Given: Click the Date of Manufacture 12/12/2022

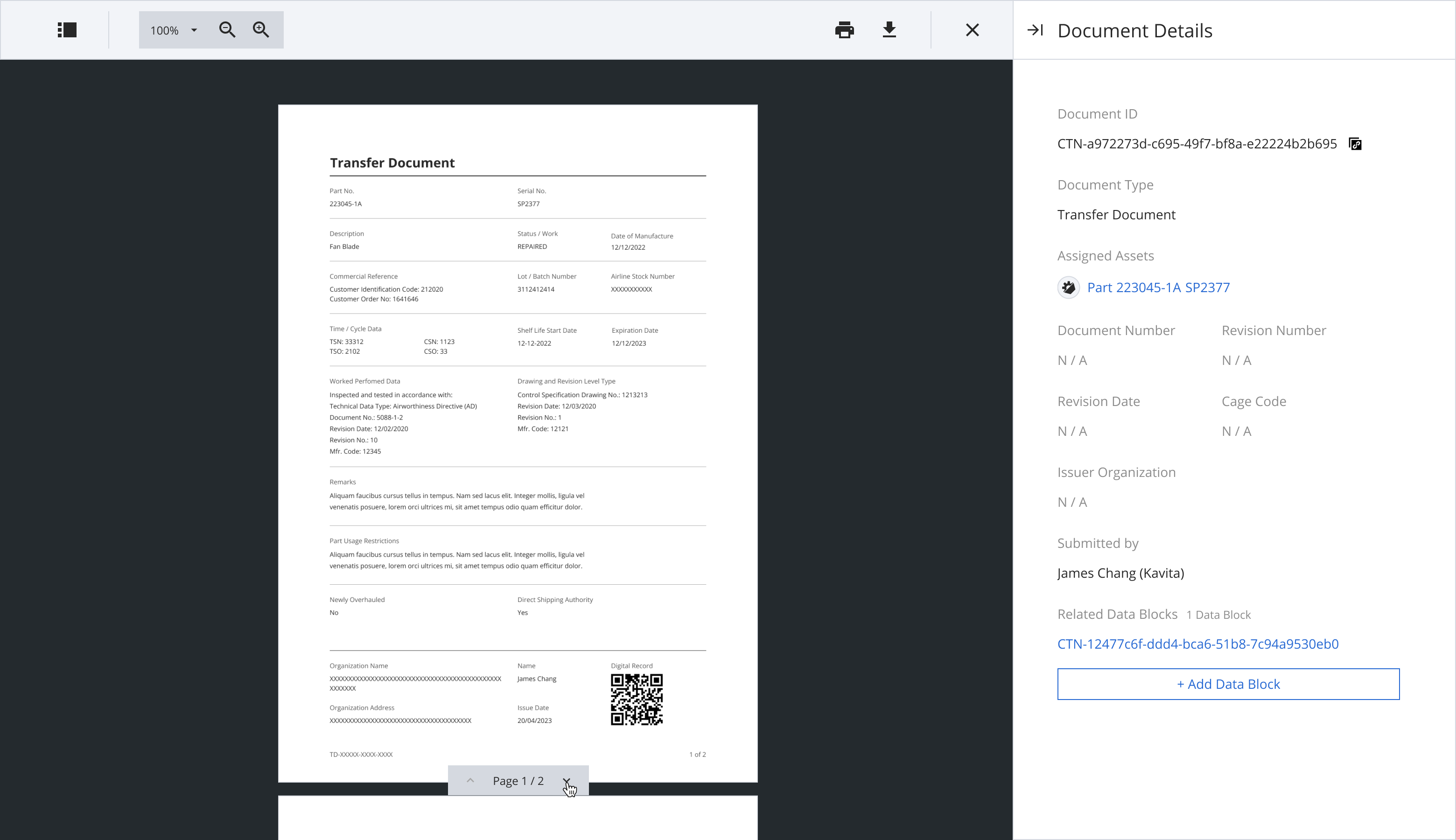Looking at the screenshot, I should pos(628,247).
